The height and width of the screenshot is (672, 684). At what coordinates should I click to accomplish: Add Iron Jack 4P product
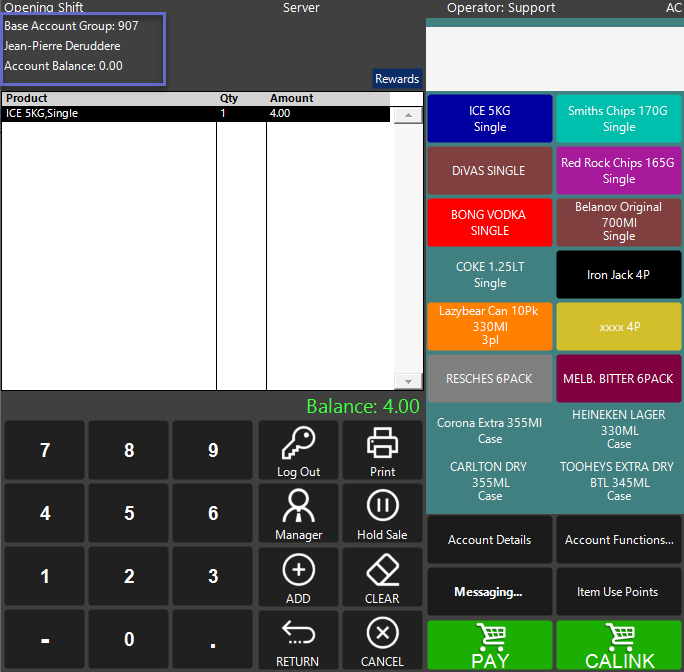tap(619, 274)
